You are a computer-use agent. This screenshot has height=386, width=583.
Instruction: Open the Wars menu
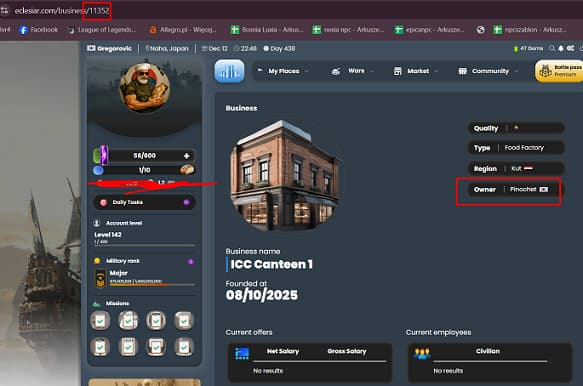pos(356,71)
